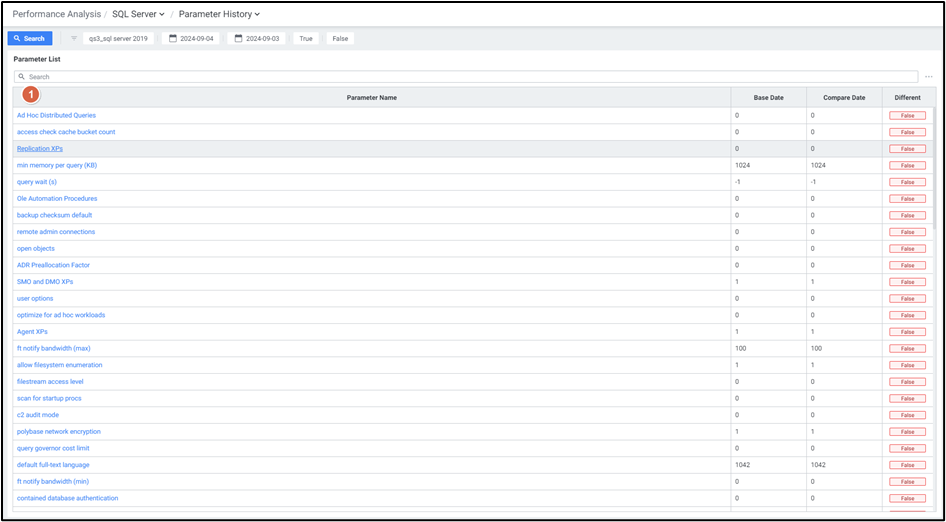The width and height of the screenshot is (946, 522).
Task: Toggle the False filter option
Action: [x=340, y=39]
